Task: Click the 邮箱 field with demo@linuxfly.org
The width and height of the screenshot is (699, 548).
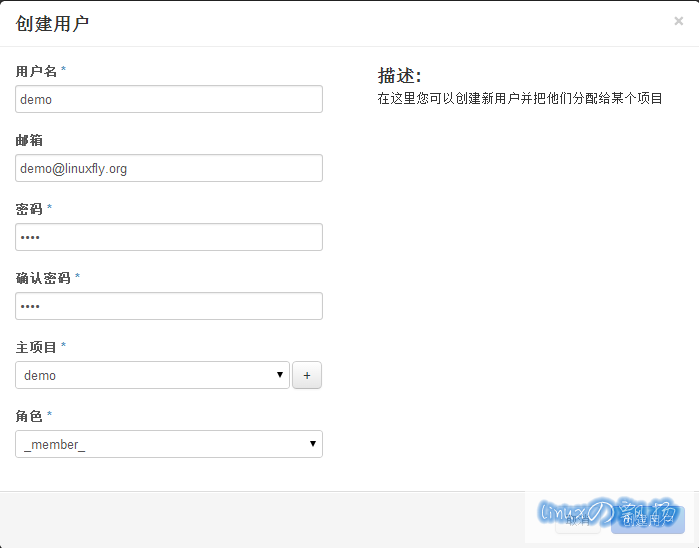Action: [168, 169]
